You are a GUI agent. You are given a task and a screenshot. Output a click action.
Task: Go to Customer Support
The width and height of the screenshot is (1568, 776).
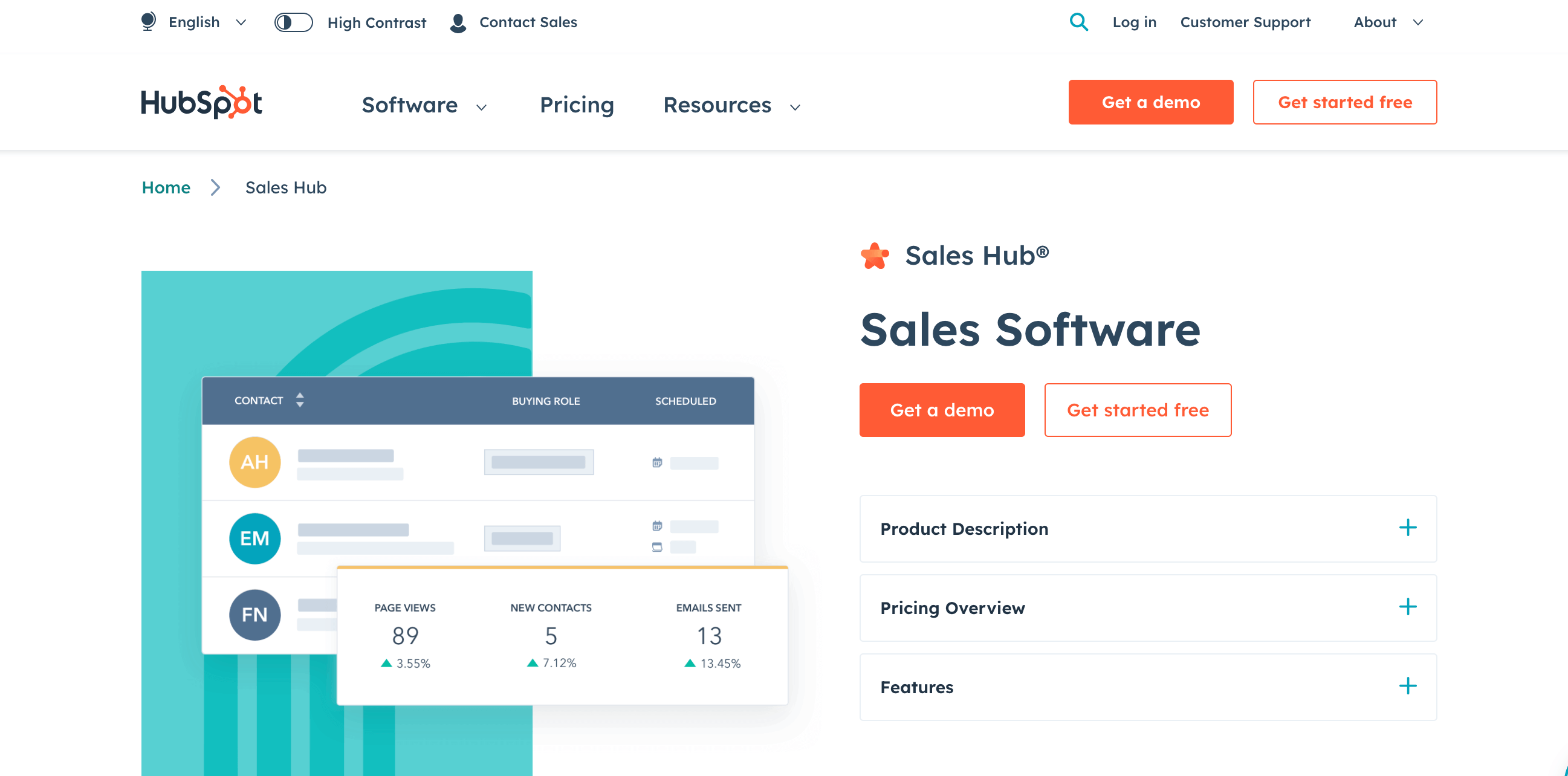(1245, 22)
